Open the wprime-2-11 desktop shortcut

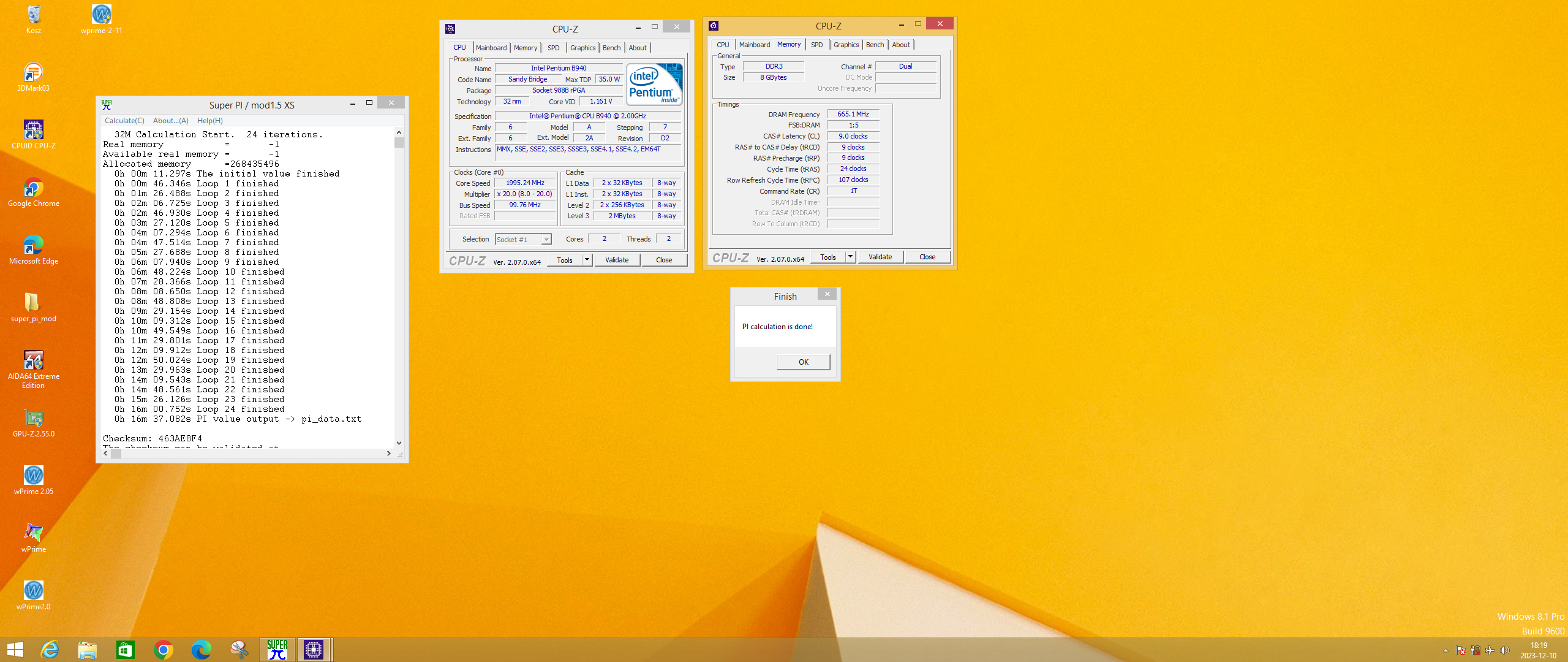pos(101,18)
